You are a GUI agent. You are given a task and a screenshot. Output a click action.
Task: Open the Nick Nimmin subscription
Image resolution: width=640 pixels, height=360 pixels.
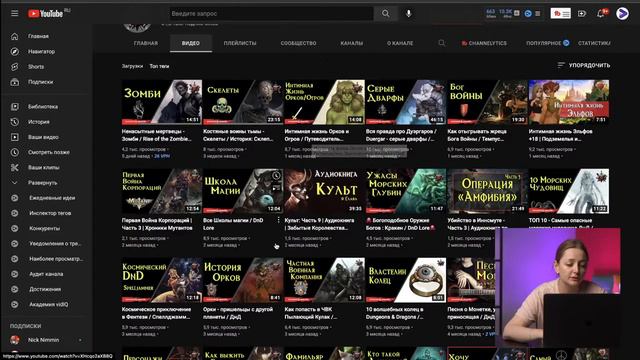43,340
